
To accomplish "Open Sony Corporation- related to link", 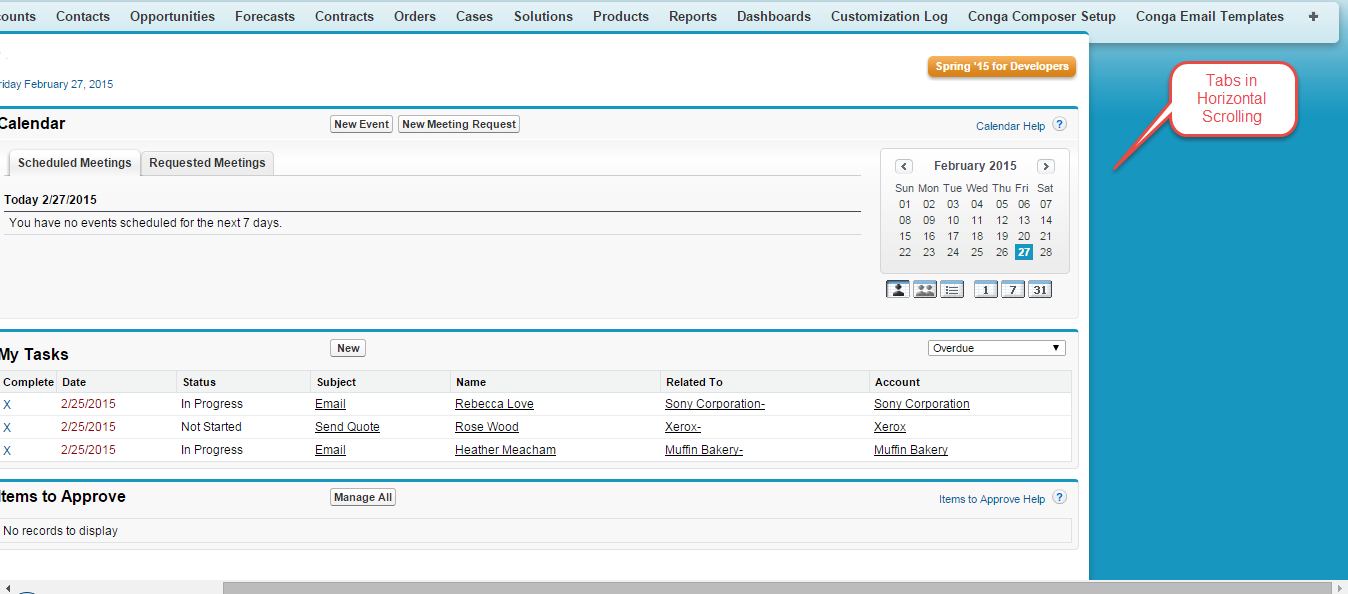I will click(x=715, y=404).
